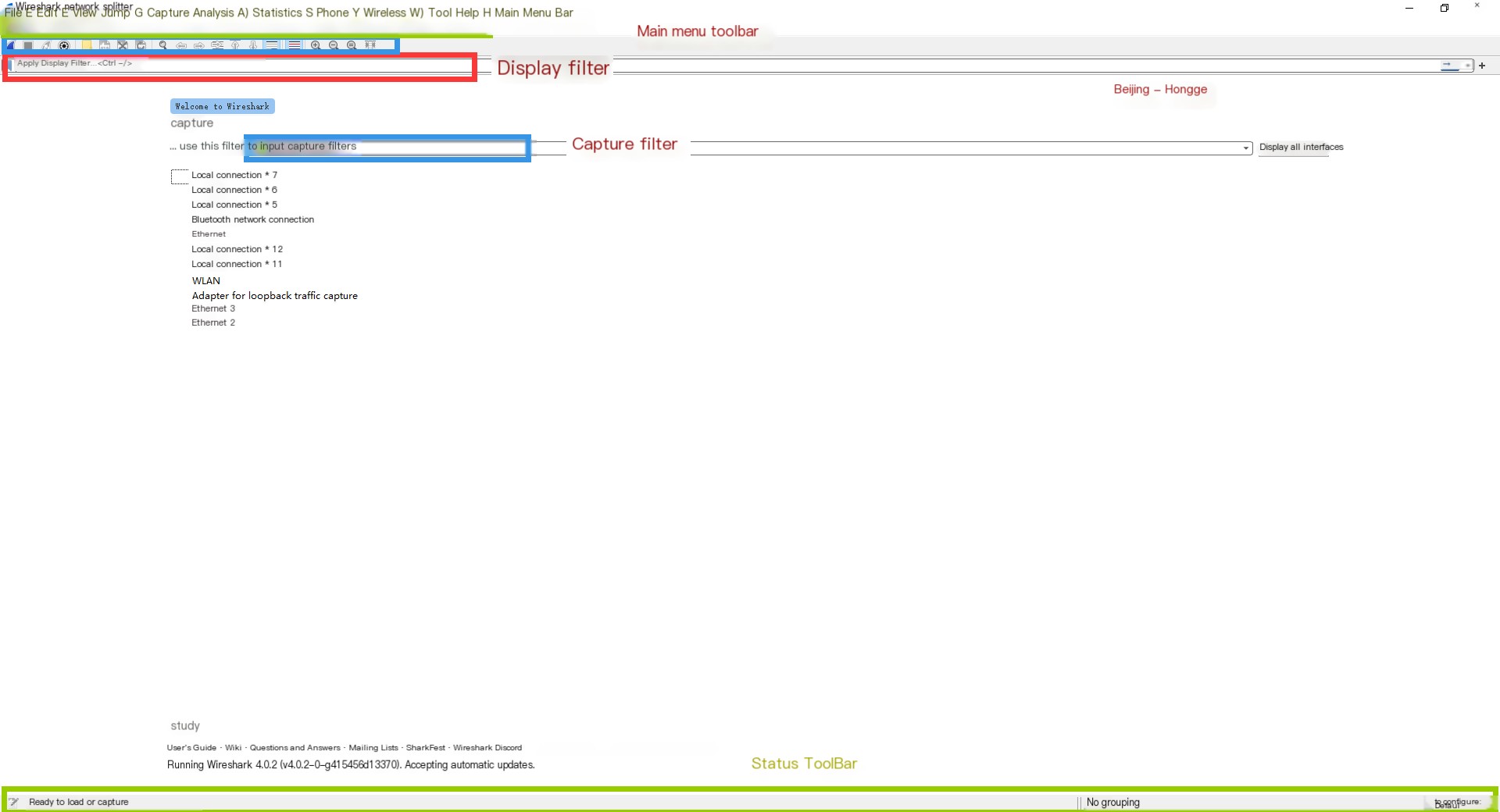Screen dimensions: 1500x812
Task: Open Questions and Answers link
Action: (x=295, y=748)
